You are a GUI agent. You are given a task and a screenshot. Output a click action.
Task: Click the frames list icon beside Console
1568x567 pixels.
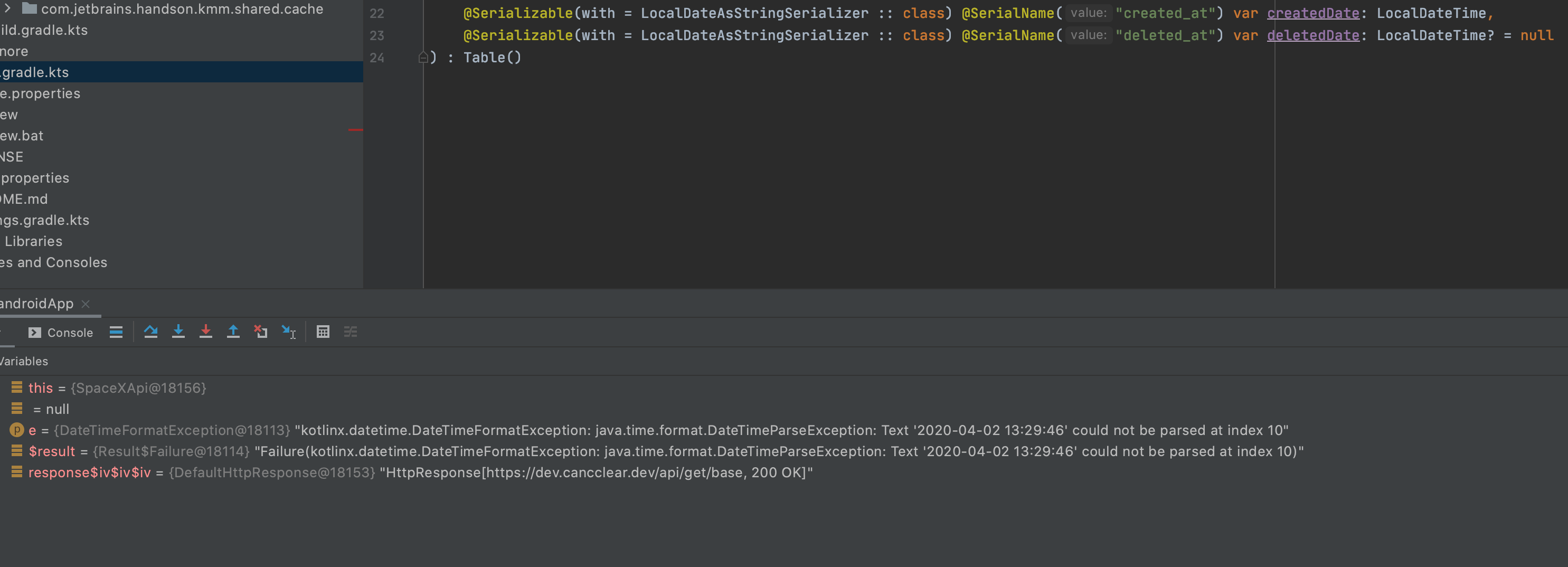click(x=116, y=332)
